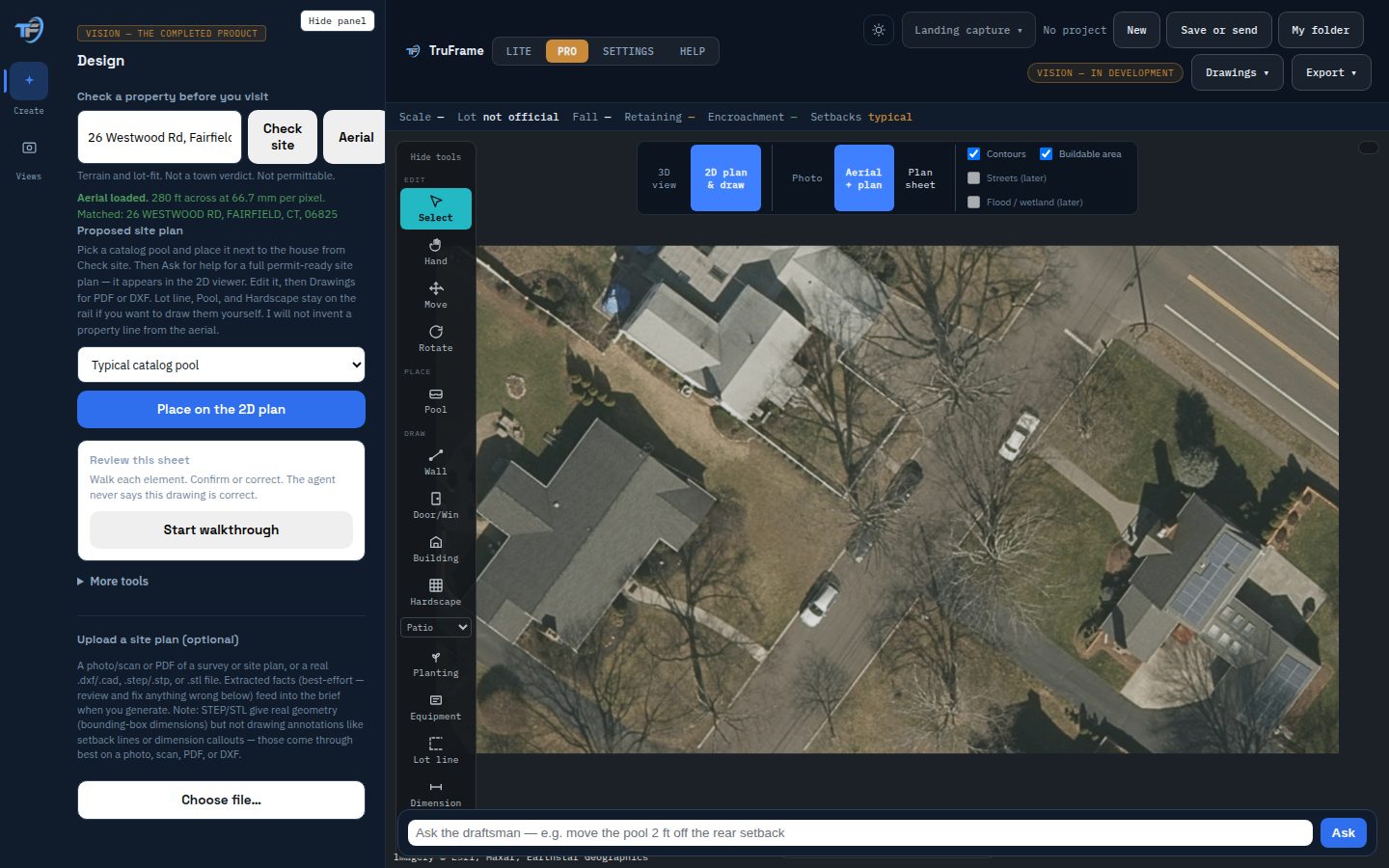Select the Hardscape grid tool
This screenshot has height=868, width=1389.
[x=436, y=592]
